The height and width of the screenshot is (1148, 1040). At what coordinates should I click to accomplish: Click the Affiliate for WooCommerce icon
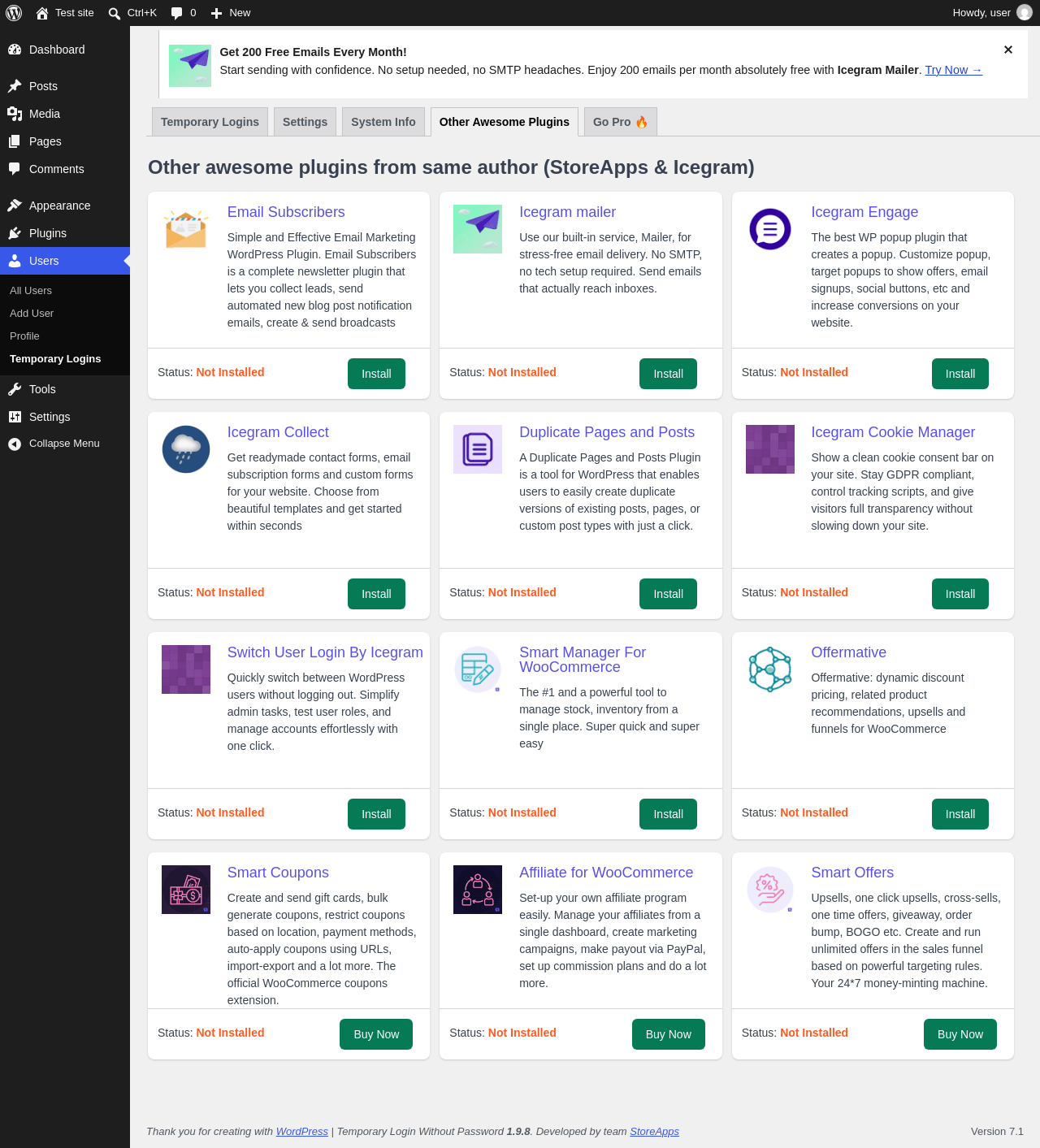click(x=478, y=890)
